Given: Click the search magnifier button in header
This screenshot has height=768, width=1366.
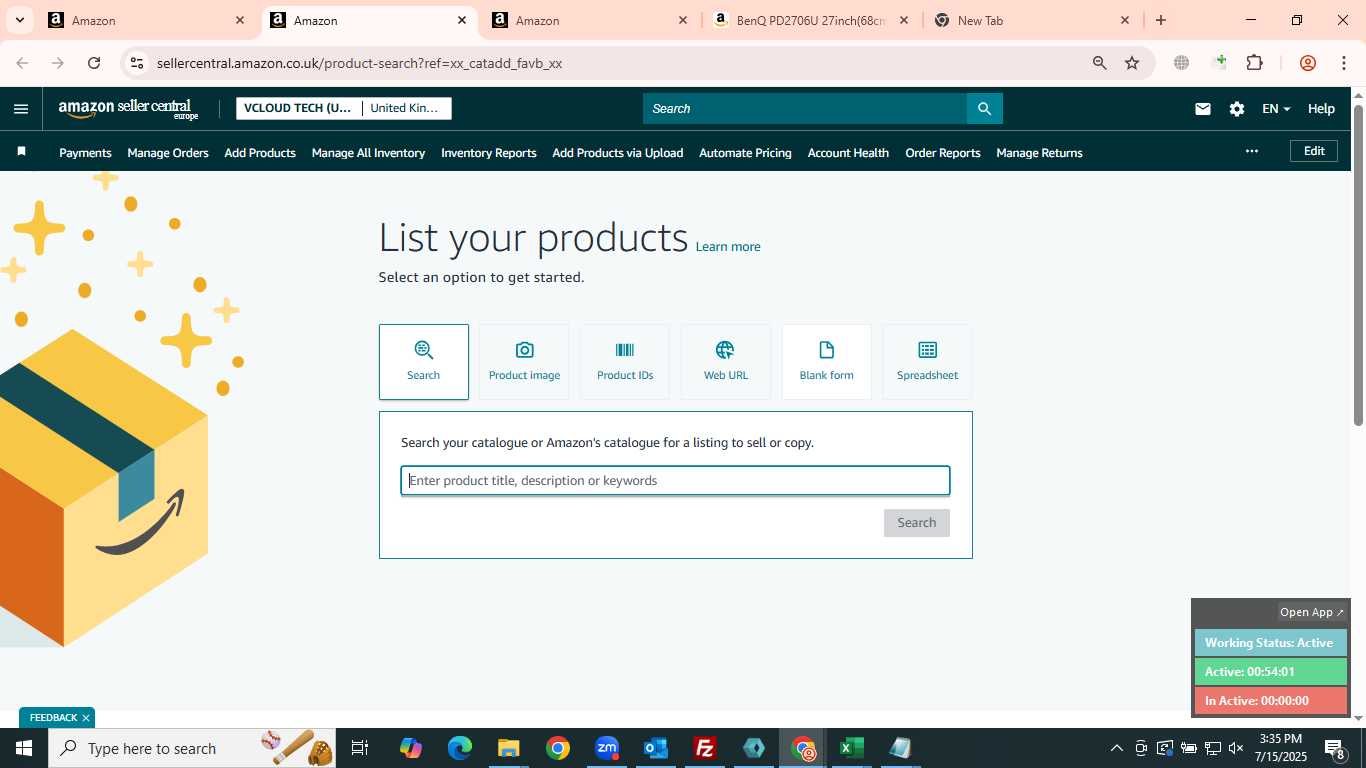Looking at the screenshot, I should point(984,108).
